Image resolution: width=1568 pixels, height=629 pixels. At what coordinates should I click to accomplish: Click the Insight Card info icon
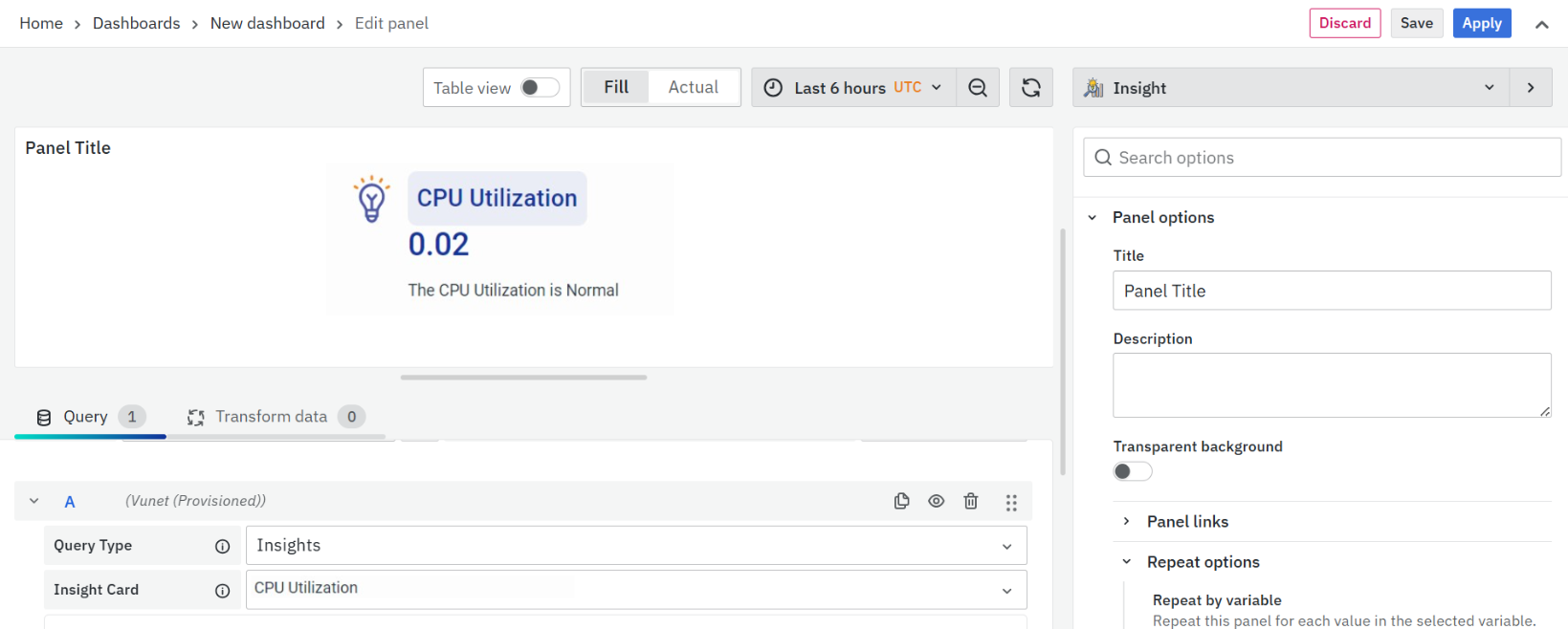tap(222, 591)
